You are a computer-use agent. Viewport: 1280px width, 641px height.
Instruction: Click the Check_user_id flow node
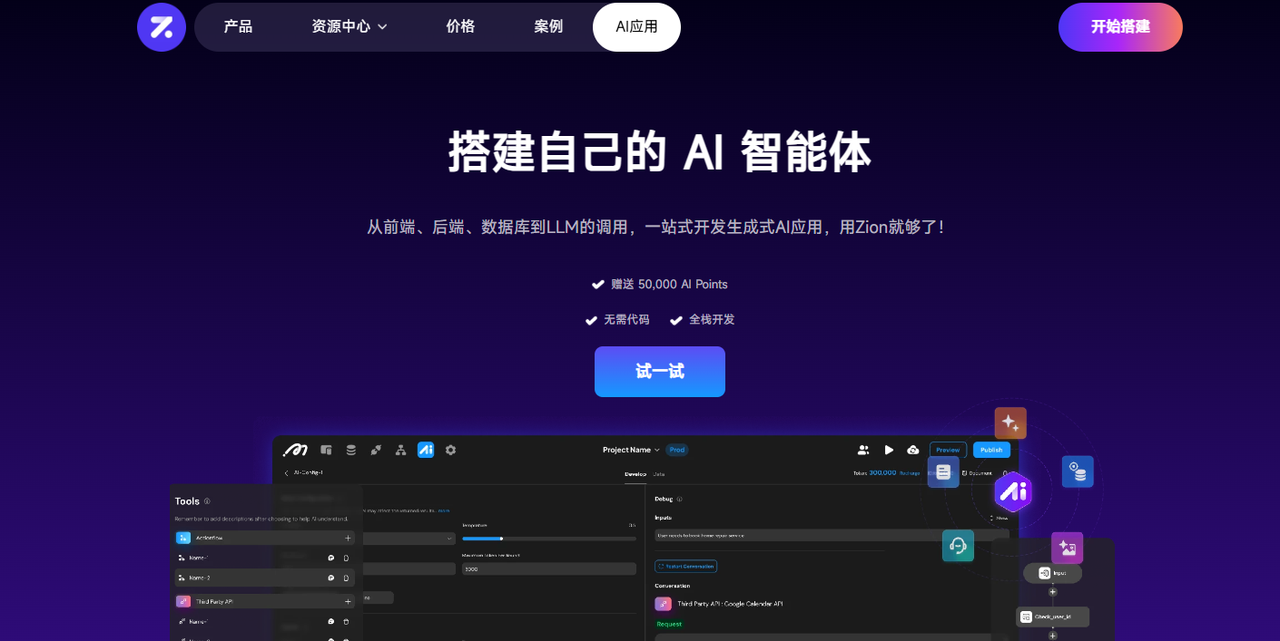(x=1052, y=617)
